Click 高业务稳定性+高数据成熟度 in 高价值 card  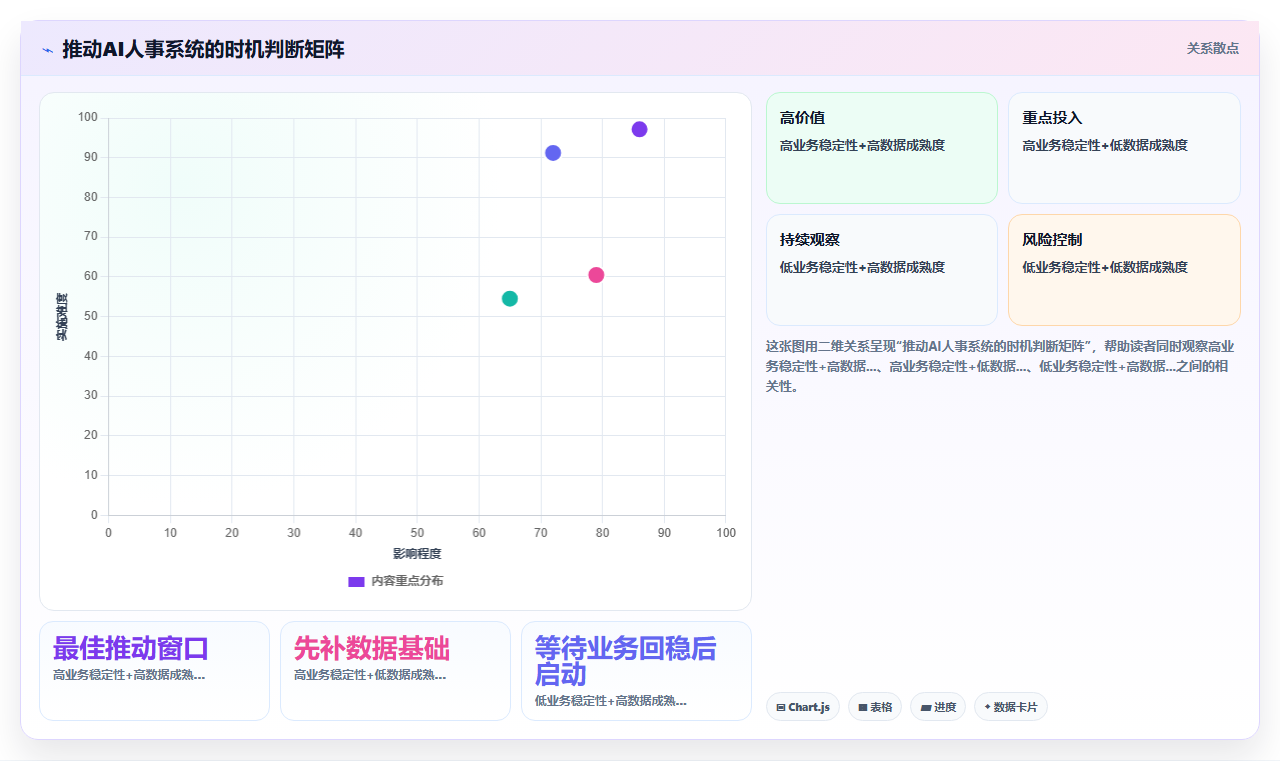tap(862, 145)
